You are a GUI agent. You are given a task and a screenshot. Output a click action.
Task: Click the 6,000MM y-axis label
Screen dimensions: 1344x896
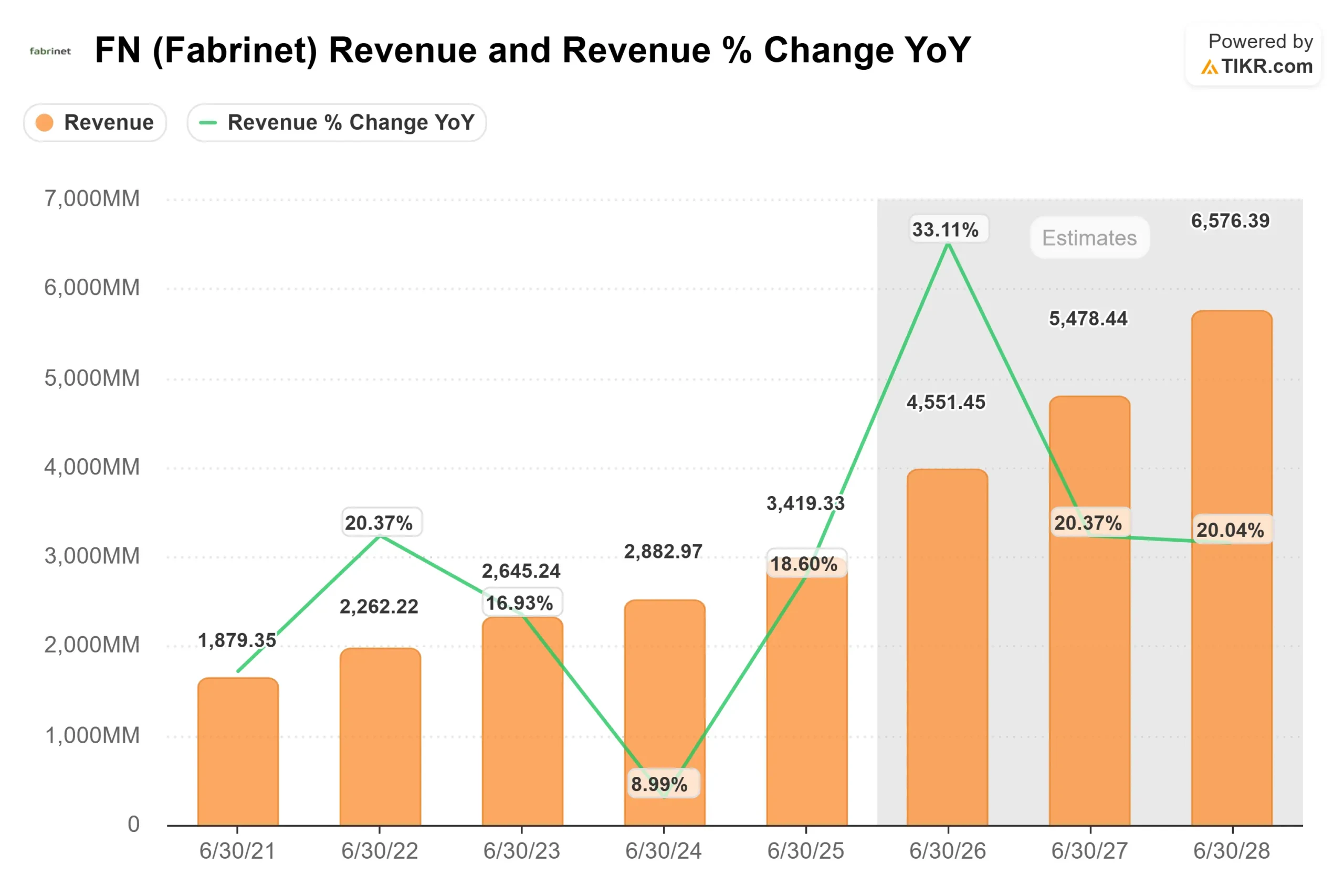point(92,288)
